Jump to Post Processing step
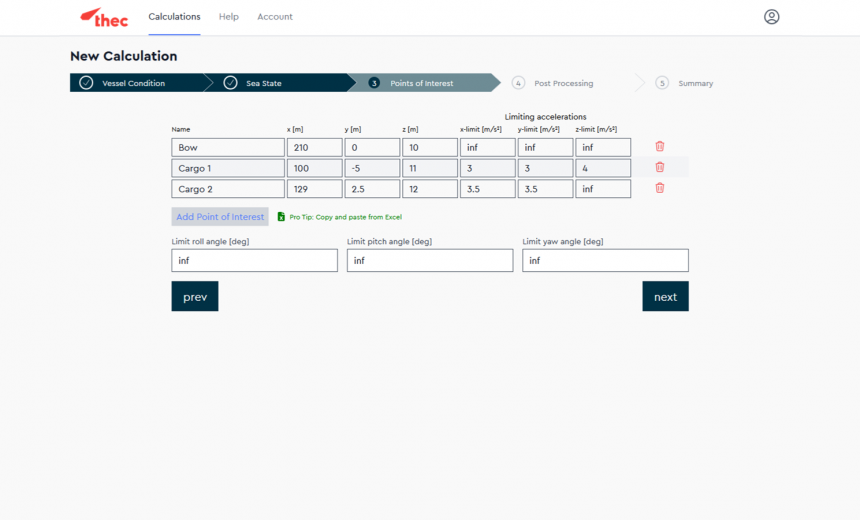860x520 pixels. coord(563,83)
